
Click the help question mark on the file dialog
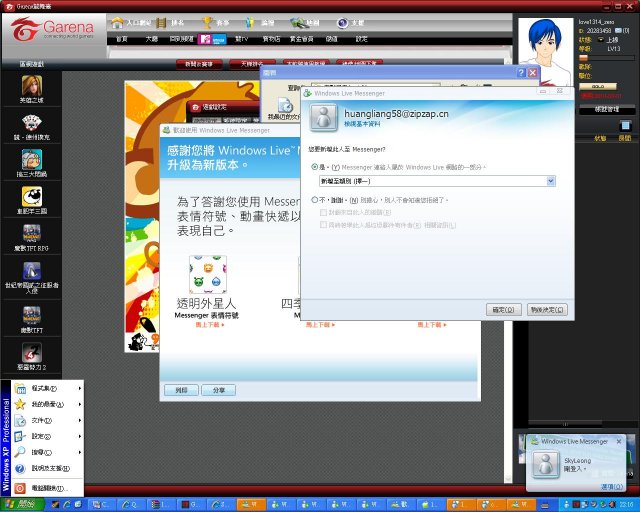tap(521, 73)
